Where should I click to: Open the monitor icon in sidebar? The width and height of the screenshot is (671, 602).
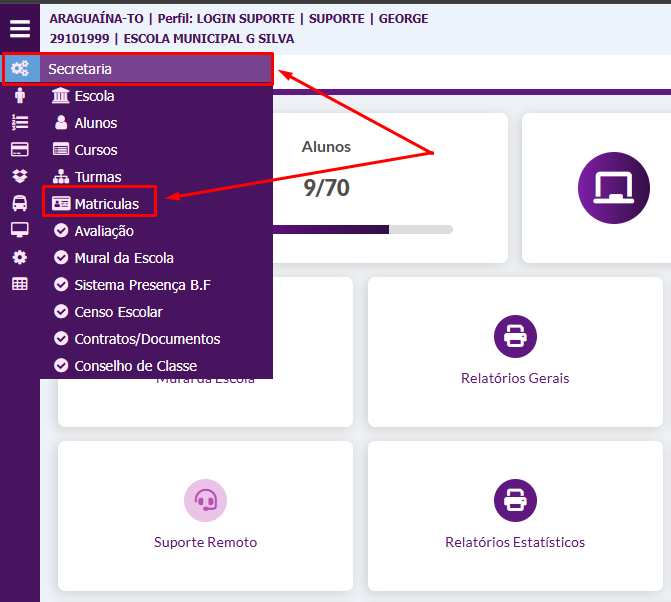point(20,230)
